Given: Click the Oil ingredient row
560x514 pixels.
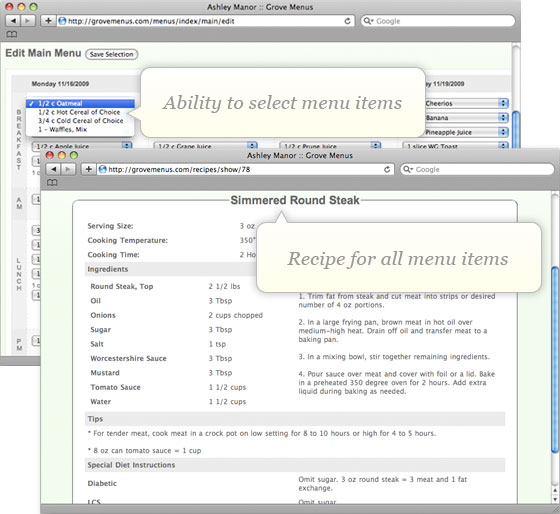Looking at the screenshot, I should point(95,301).
